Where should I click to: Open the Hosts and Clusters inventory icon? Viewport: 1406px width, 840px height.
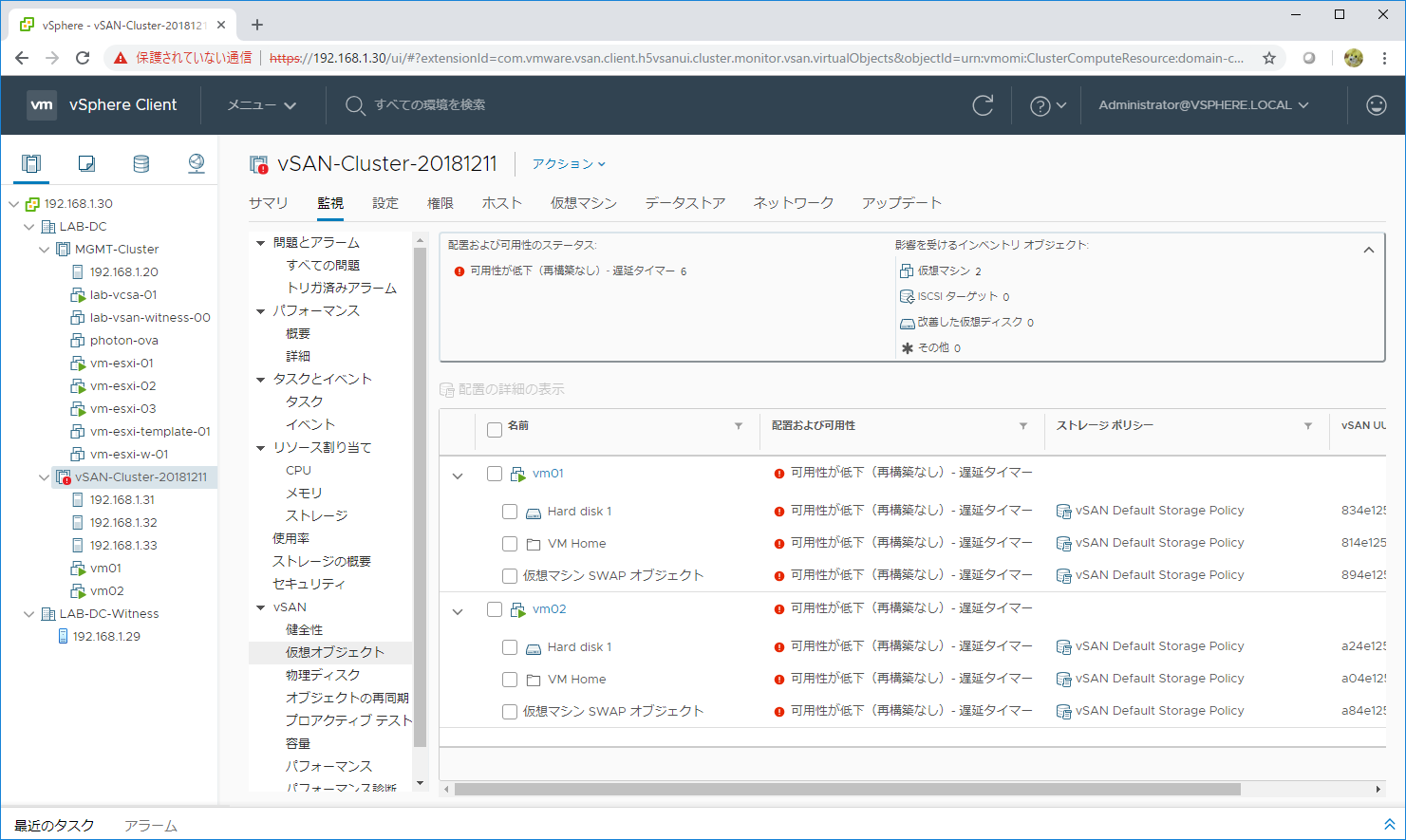pos(31,163)
